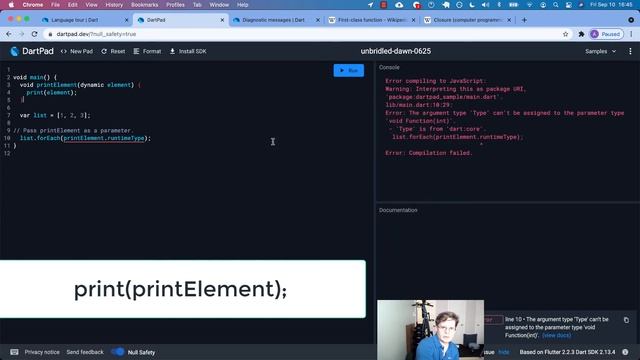The image size is (640, 360).
Task: Close the DartPad browser tab
Action: coord(222,20)
